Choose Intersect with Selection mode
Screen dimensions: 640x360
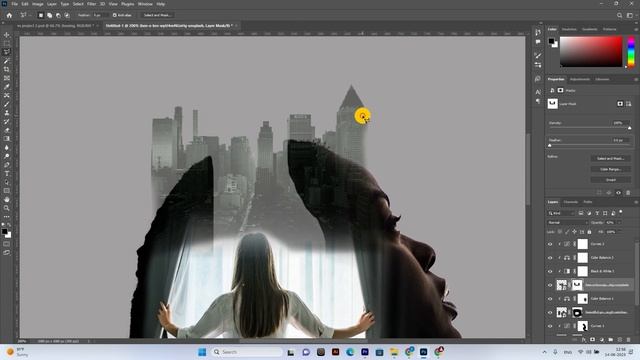pos(67,15)
